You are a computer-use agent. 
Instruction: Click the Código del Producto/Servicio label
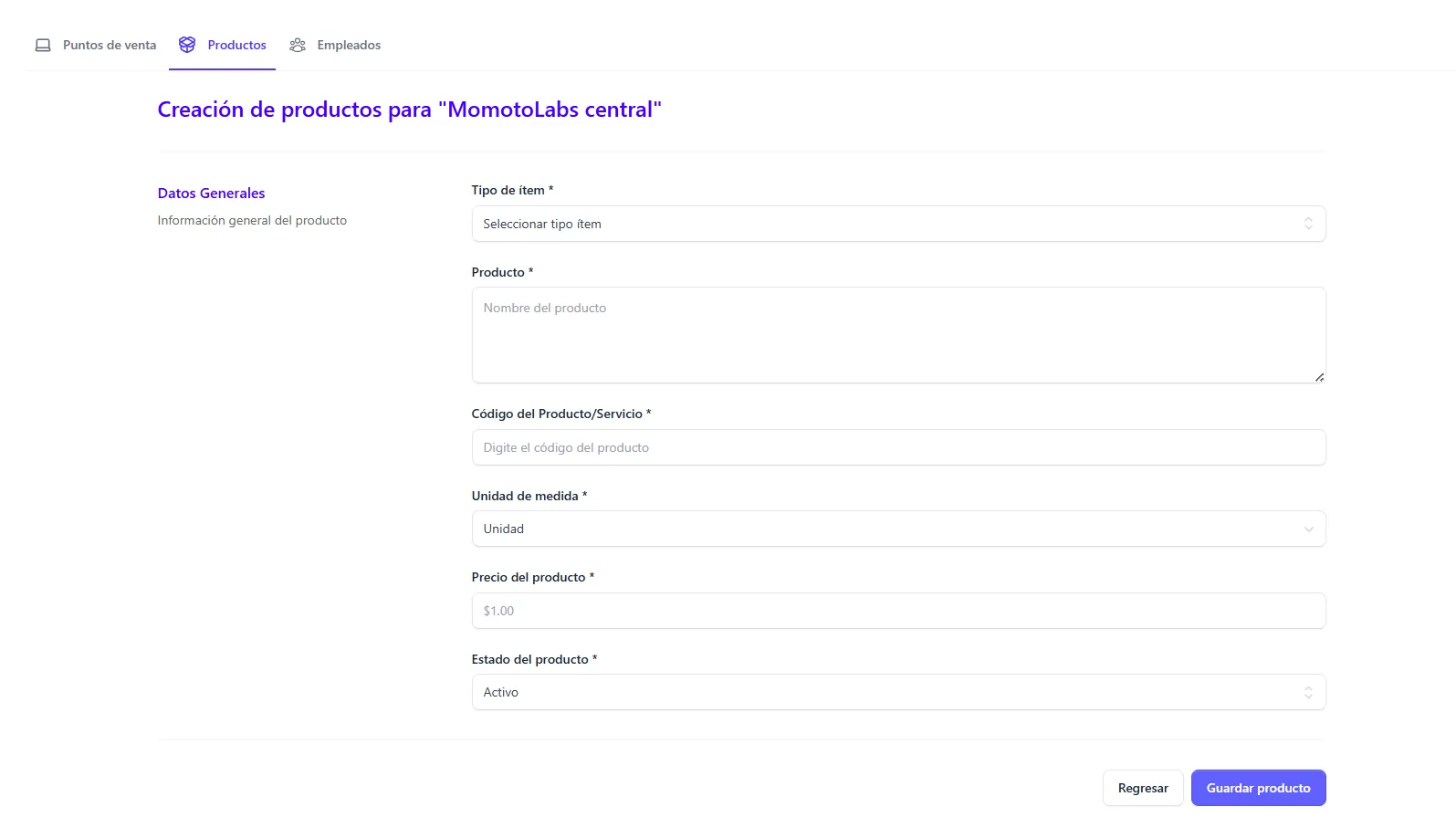point(557,414)
